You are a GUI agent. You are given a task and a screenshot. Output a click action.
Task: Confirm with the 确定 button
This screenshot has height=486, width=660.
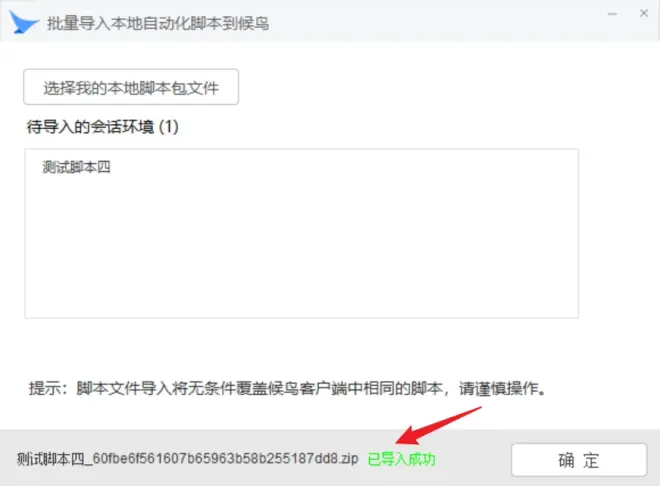tap(579, 460)
